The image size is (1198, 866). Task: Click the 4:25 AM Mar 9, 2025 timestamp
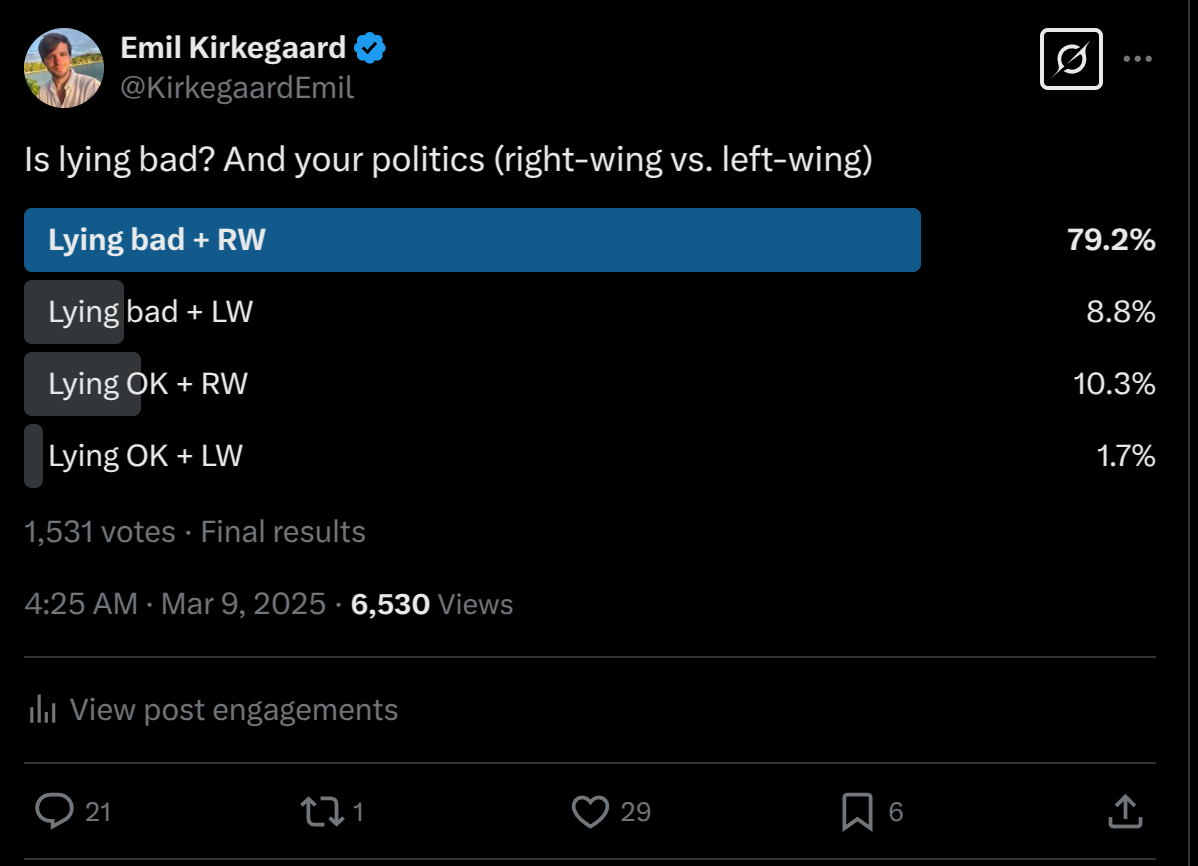coord(175,604)
